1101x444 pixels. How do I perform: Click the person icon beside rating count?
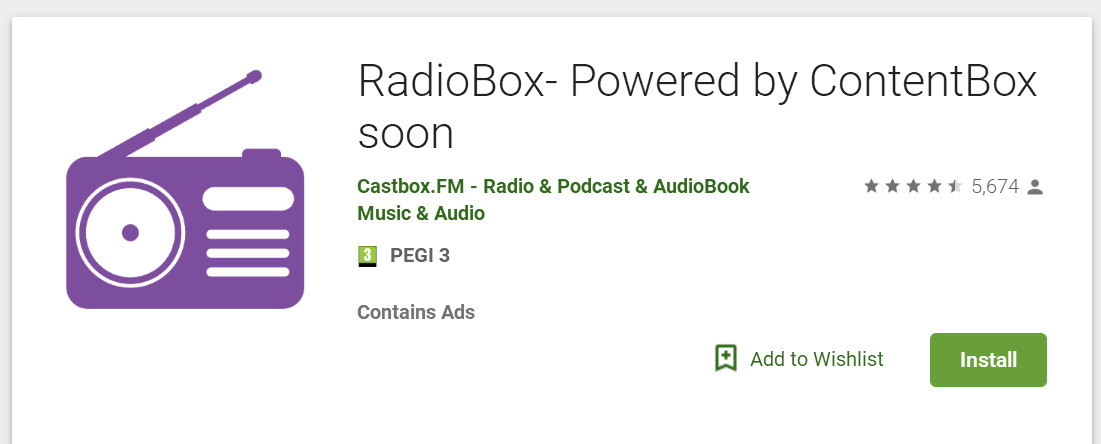[1035, 187]
